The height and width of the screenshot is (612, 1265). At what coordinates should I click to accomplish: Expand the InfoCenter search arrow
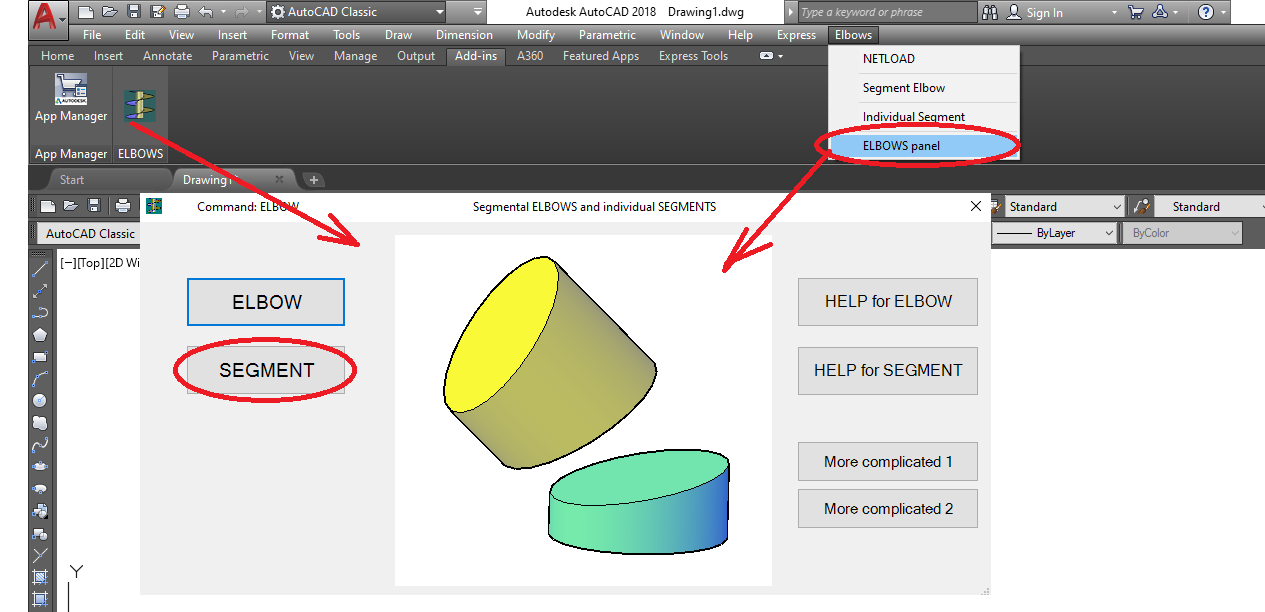click(x=792, y=12)
